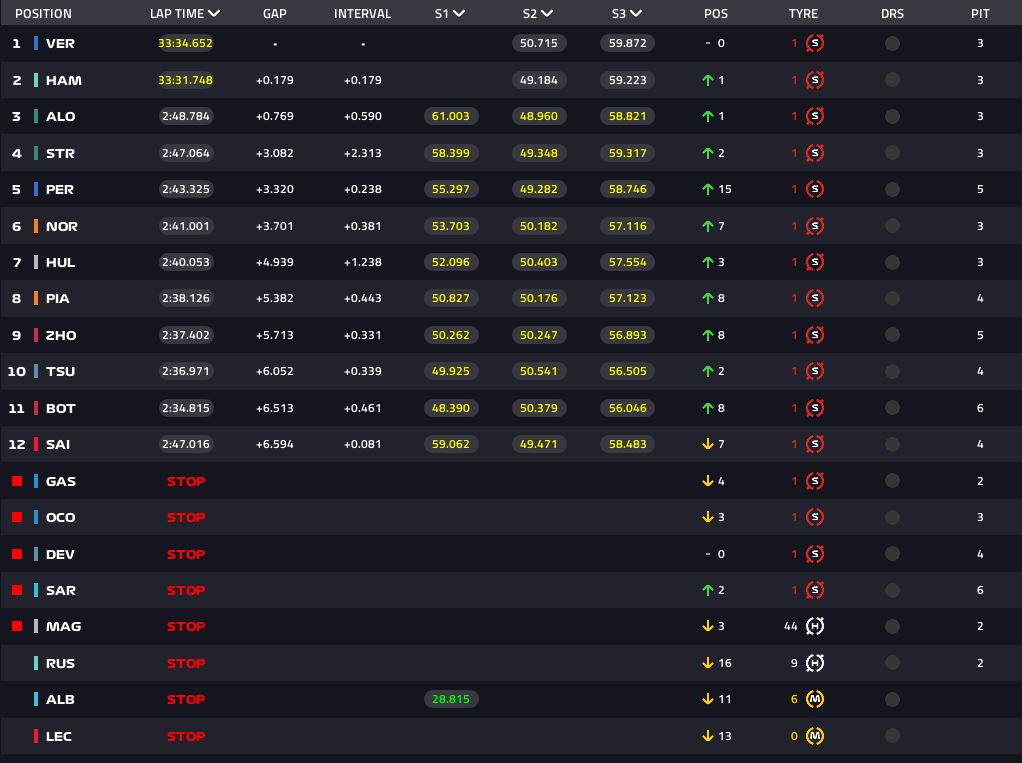The width and height of the screenshot is (1022, 763).
Task: Click the medium tyre icon for ALB
Action: click(815, 700)
